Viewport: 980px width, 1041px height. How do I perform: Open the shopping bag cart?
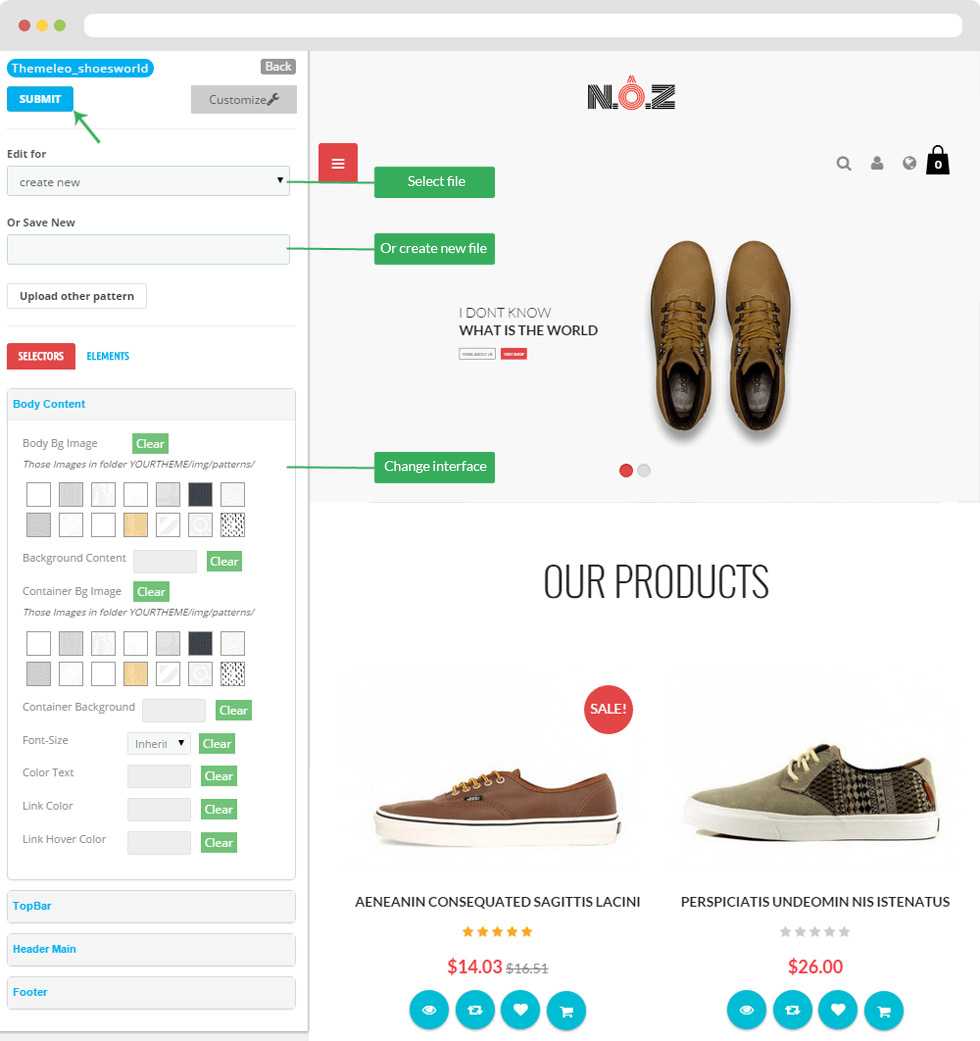(938, 160)
